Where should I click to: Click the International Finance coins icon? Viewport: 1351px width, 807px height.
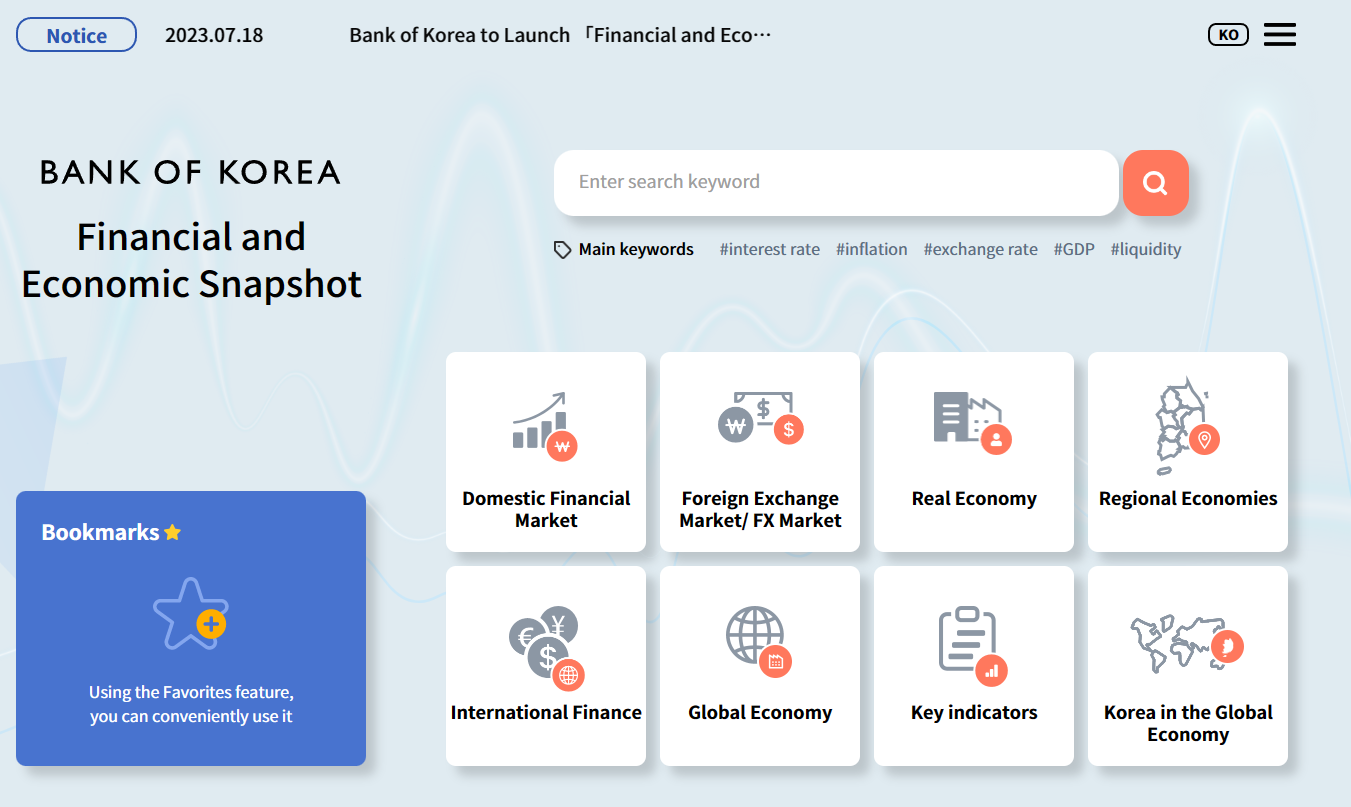click(546, 648)
